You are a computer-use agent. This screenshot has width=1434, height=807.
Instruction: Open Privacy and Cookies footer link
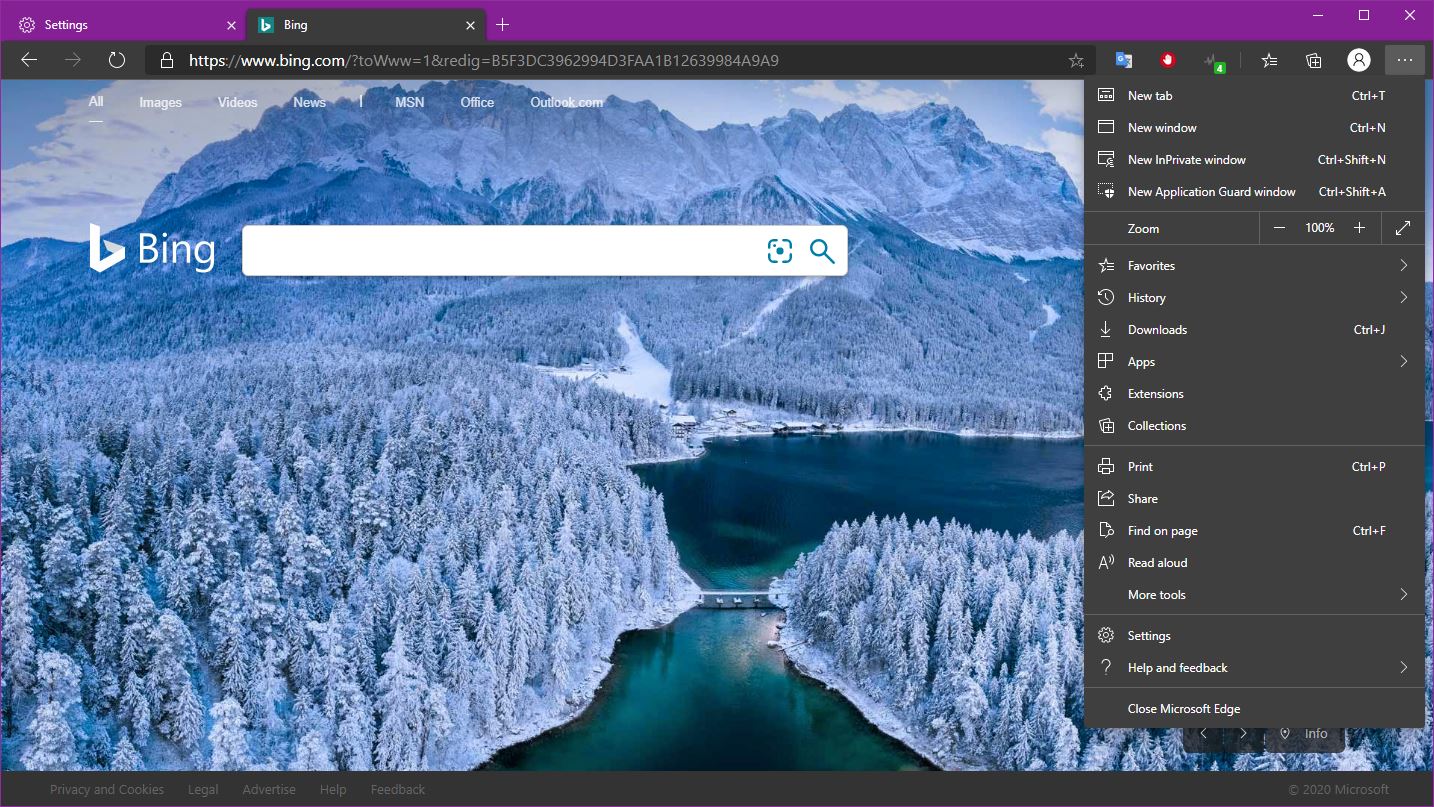[x=107, y=789]
